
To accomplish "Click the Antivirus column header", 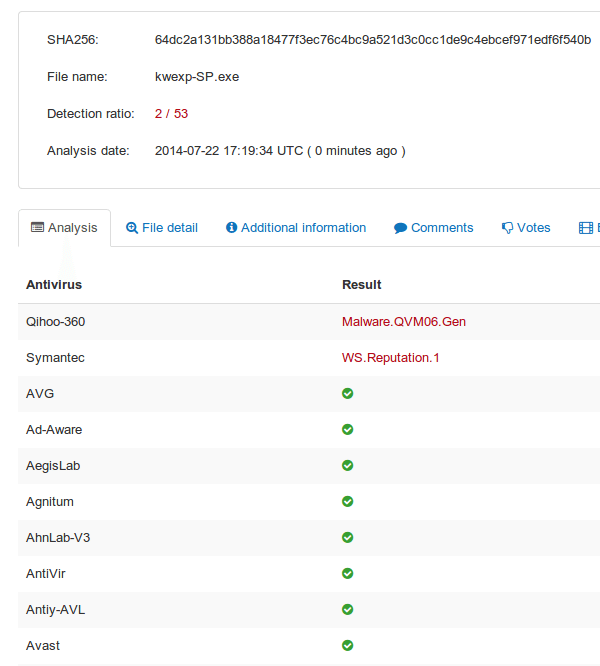I will (54, 285).
